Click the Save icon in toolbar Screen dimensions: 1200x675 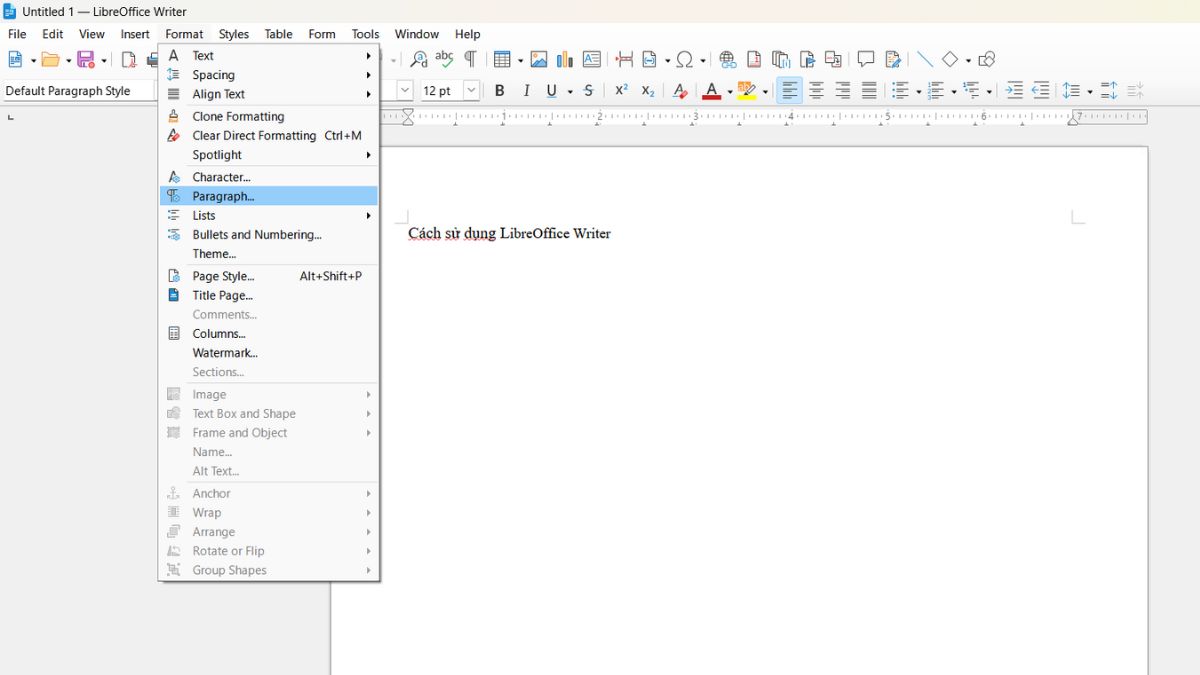pyautogui.click(x=86, y=60)
